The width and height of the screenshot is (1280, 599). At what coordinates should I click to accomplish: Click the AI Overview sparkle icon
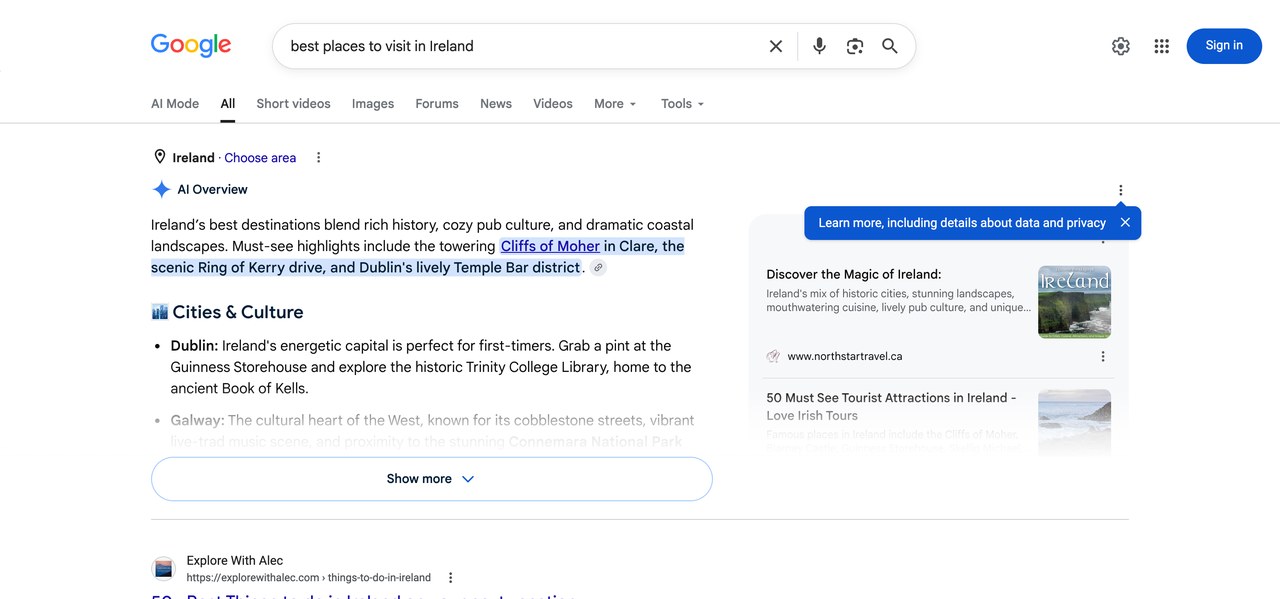161,189
